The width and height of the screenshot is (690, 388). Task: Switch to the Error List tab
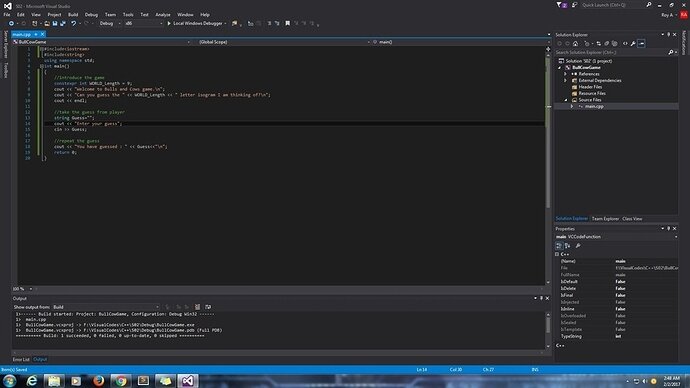pos(21,359)
